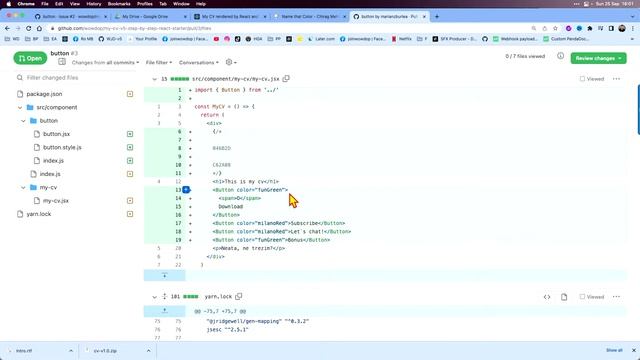The height and width of the screenshot is (360, 640).
Task: Select yarn.lock in the file tree
Action: [38, 214]
